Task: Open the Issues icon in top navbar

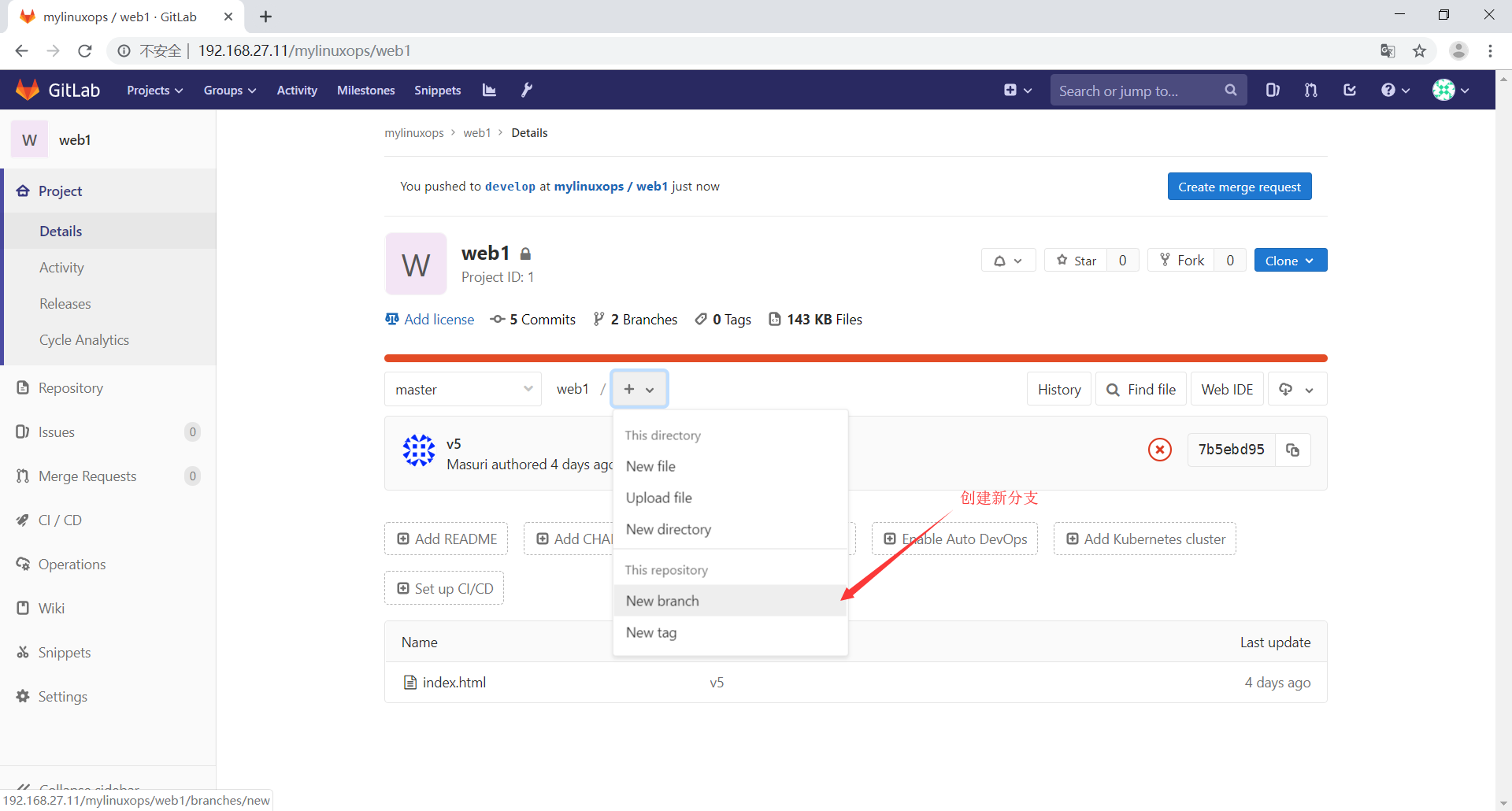Action: [1273, 90]
